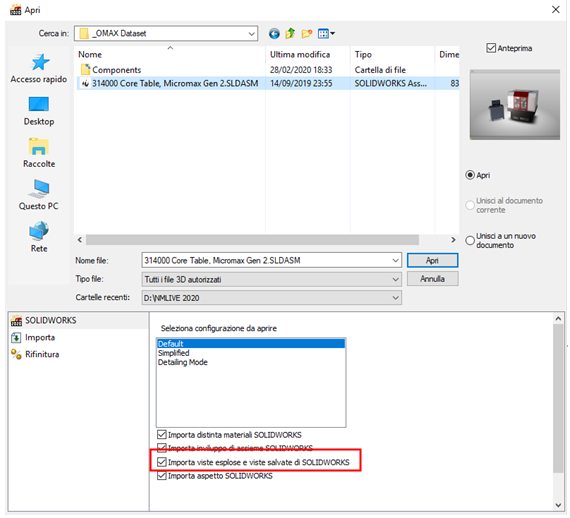
Task: Select the Components folder icon
Action: pyautogui.click(x=85, y=69)
